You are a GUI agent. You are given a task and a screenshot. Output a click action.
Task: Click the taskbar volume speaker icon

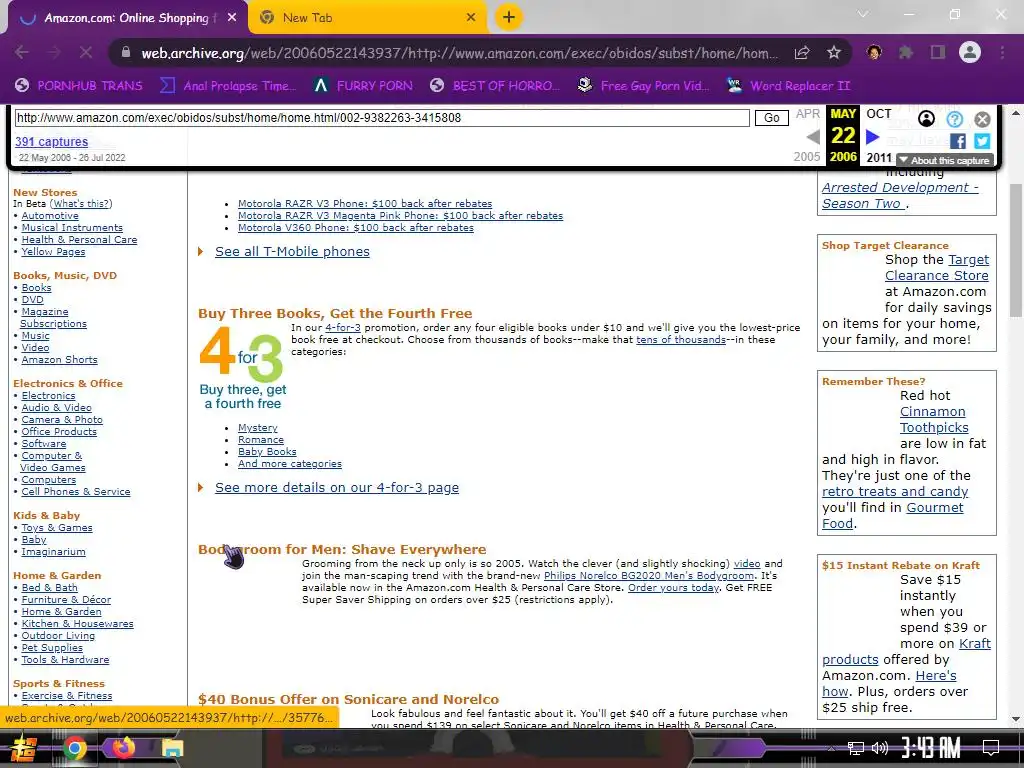click(880, 748)
